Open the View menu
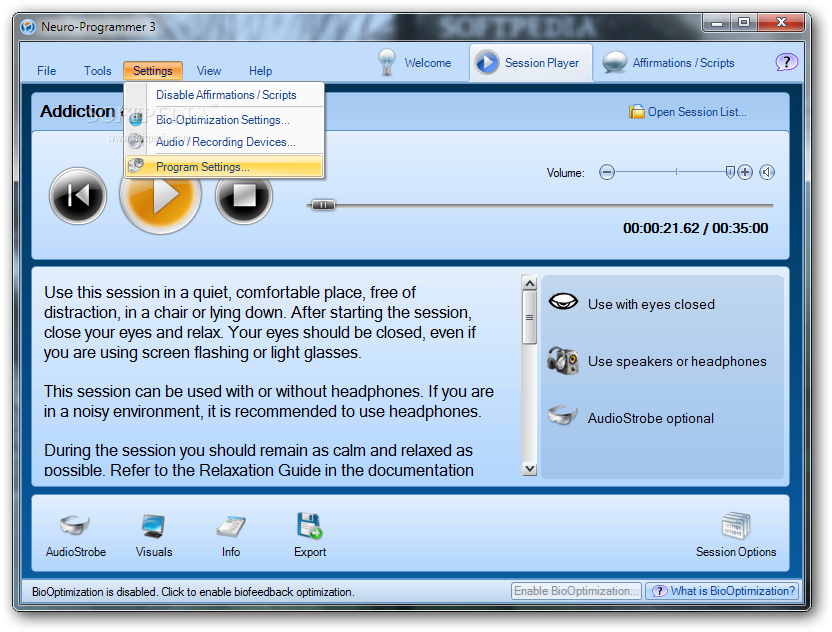This screenshot has height=632, width=832. pyautogui.click(x=209, y=71)
